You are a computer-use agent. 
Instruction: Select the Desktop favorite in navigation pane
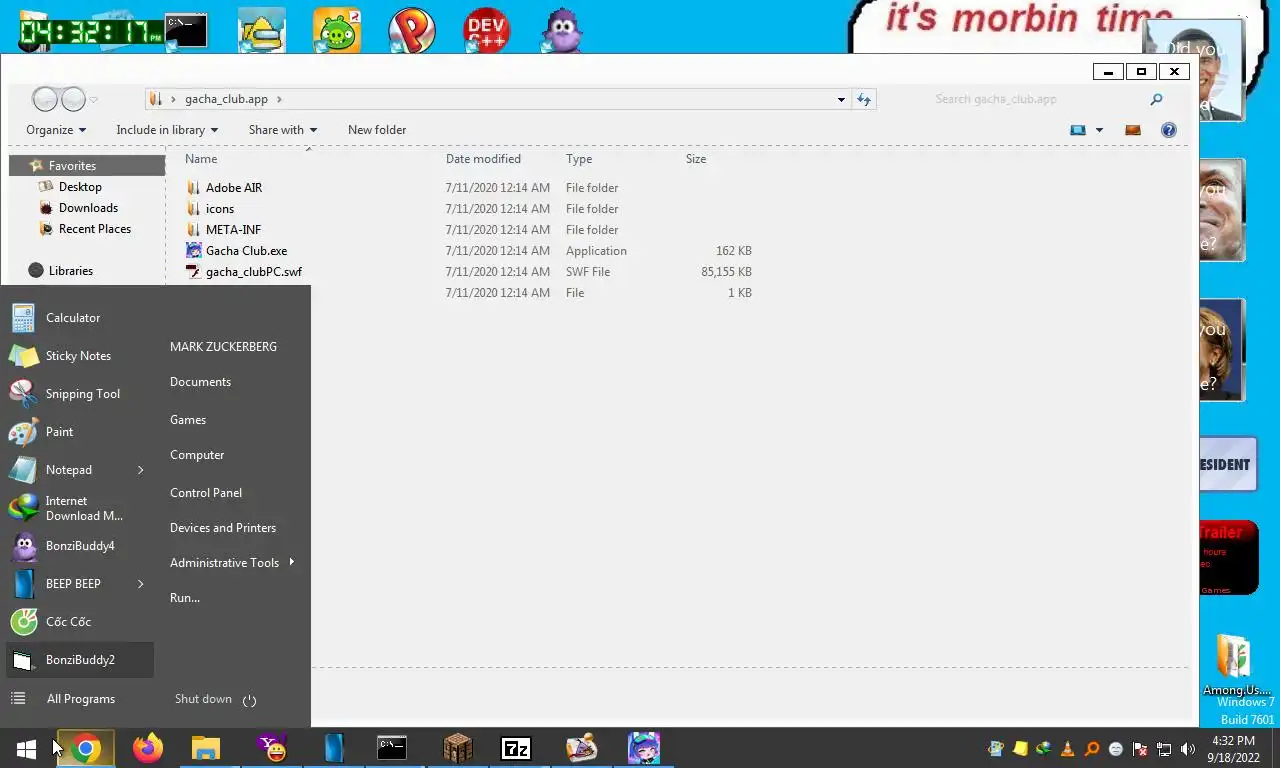click(x=80, y=187)
